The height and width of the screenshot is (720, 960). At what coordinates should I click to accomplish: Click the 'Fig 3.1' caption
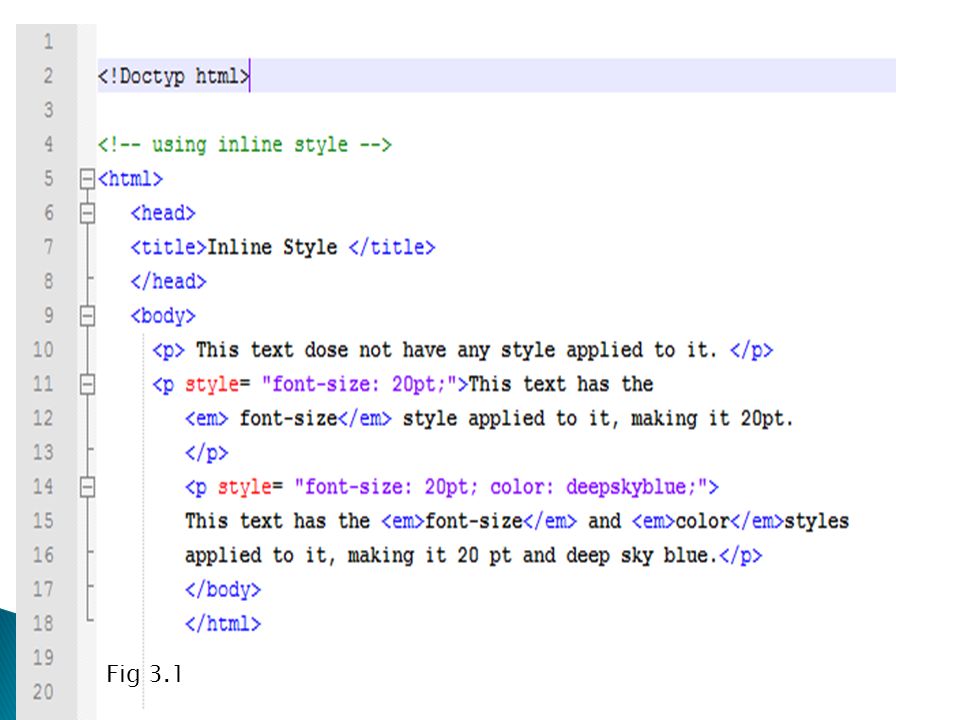pyautogui.click(x=144, y=674)
